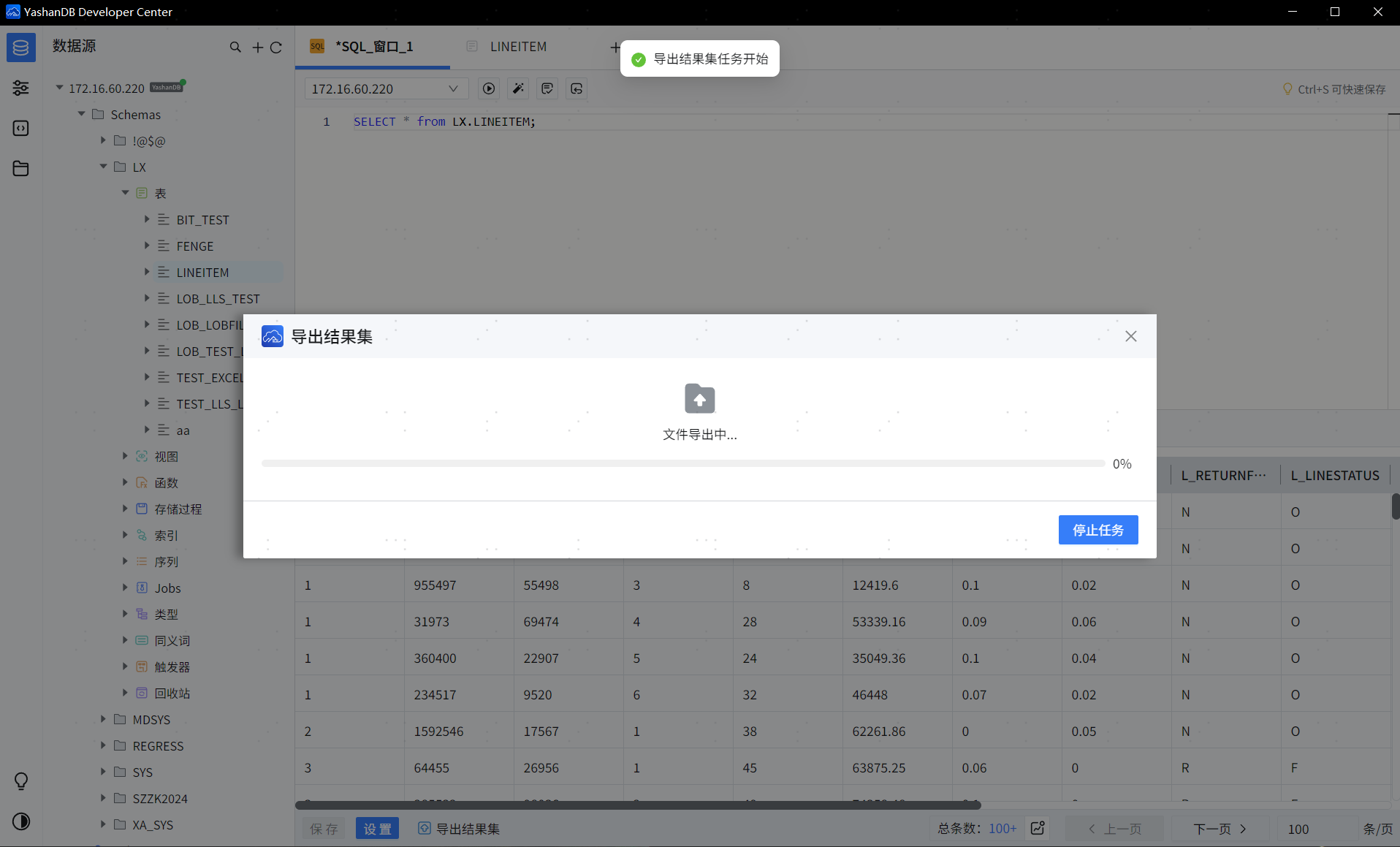This screenshot has width=1400, height=847.
Task: Click the export icon beside total count
Action: click(1038, 828)
